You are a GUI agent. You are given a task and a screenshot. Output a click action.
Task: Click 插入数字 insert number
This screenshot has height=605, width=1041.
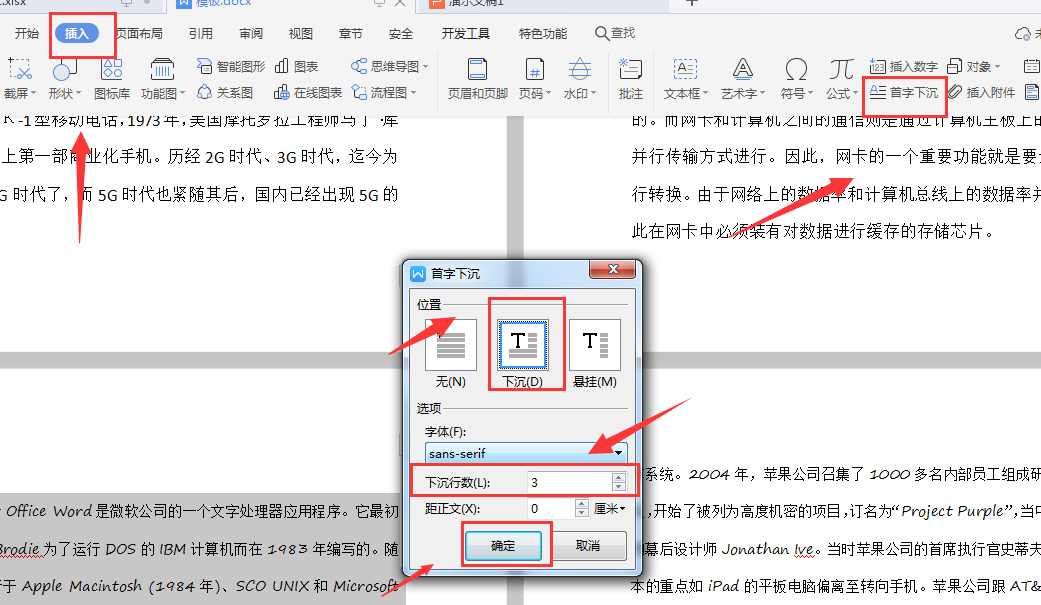pos(904,66)
